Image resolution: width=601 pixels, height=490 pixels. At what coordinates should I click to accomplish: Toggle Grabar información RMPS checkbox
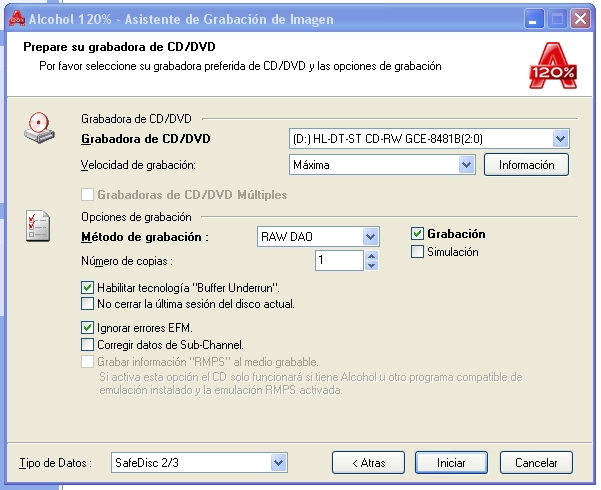(x=87, y=362)
